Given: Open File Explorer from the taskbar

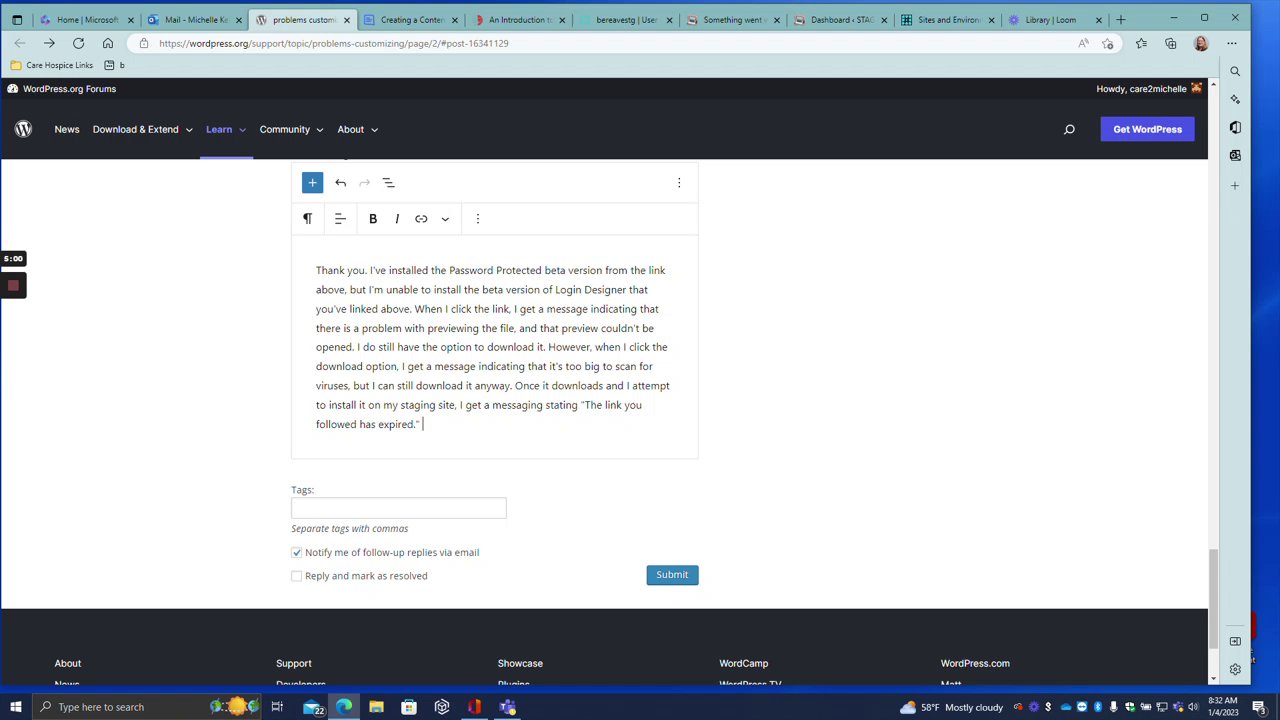Looking at the screenshot, I should (x=376, y=707).
